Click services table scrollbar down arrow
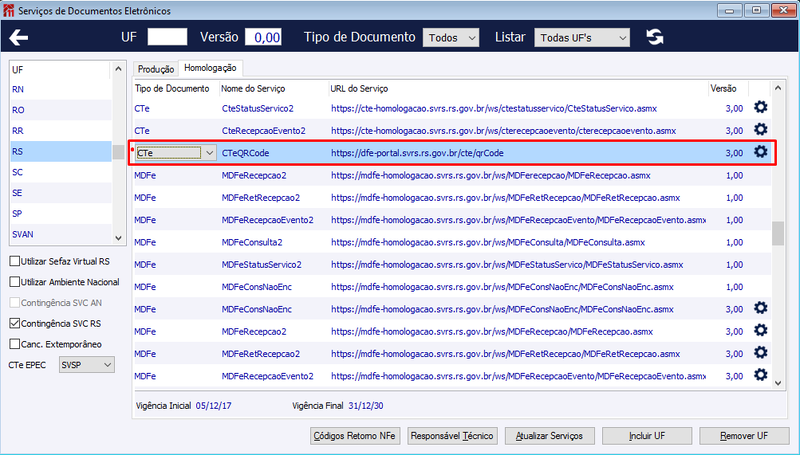This screenshot has height=455, width=800. (778, 383)
